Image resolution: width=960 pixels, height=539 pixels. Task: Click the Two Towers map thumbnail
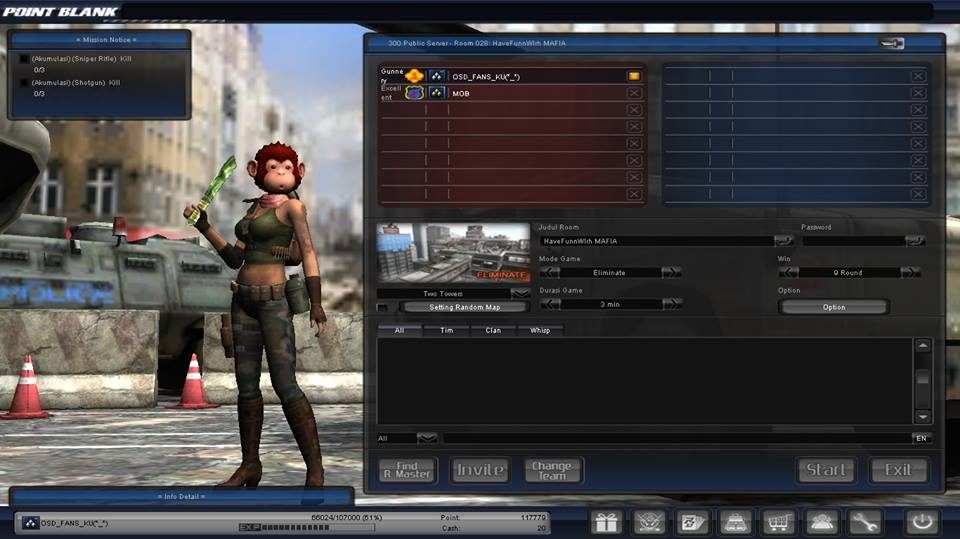453,252
